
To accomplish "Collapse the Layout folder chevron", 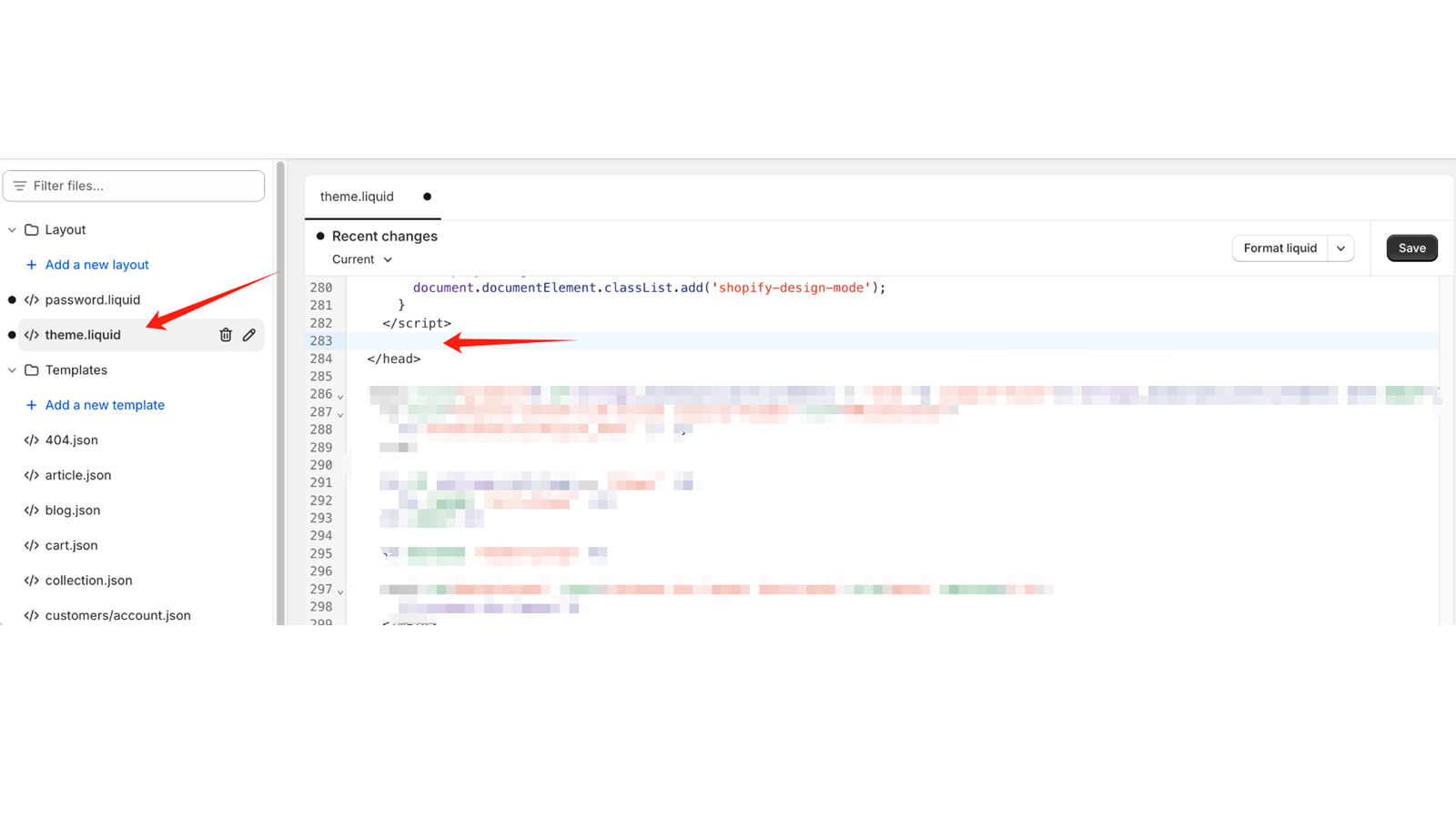I will coord(12,230).
